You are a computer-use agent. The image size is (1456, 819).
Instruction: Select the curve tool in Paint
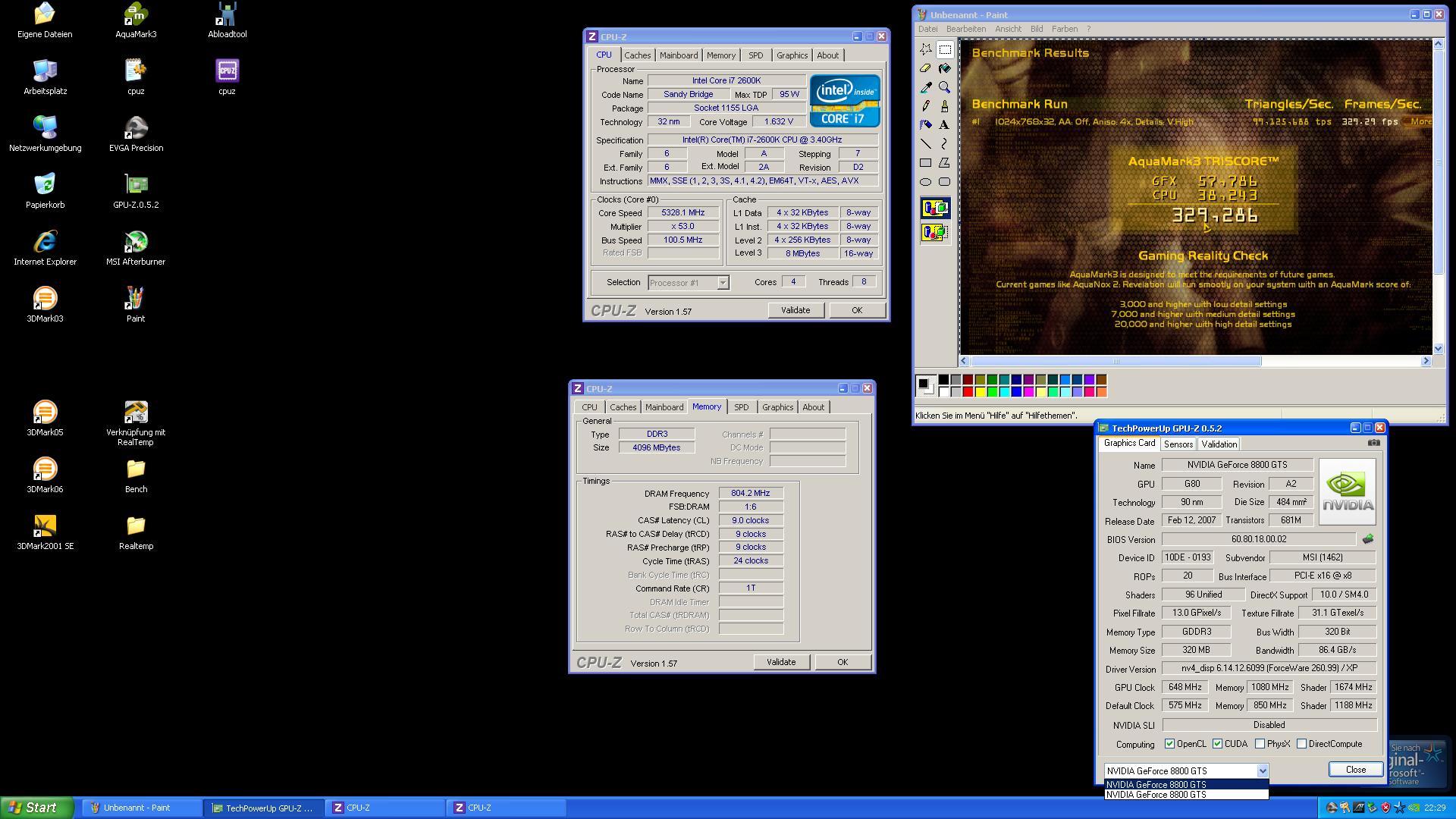click(x=945, y=144)
